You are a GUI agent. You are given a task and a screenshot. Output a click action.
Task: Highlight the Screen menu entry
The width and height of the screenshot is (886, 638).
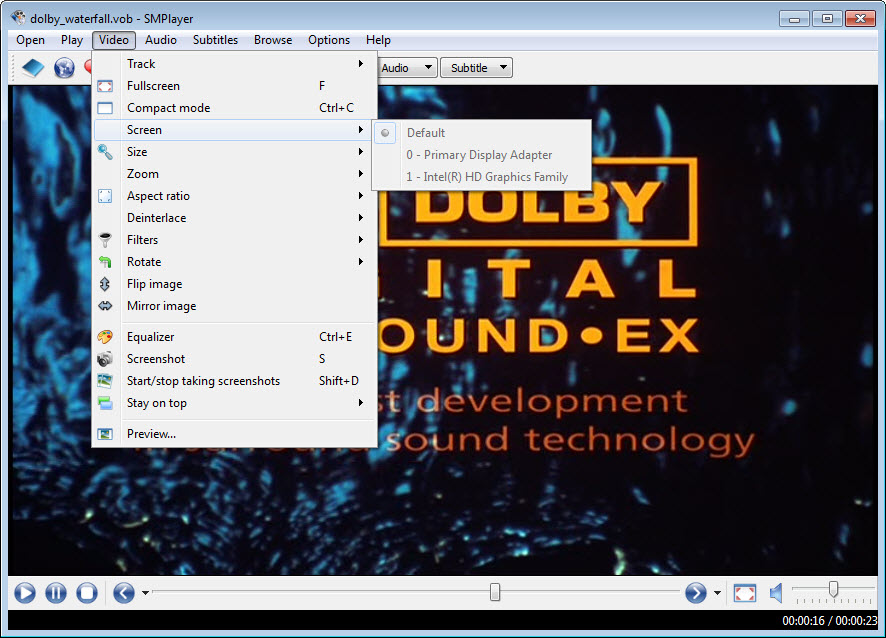click(234, 130)
